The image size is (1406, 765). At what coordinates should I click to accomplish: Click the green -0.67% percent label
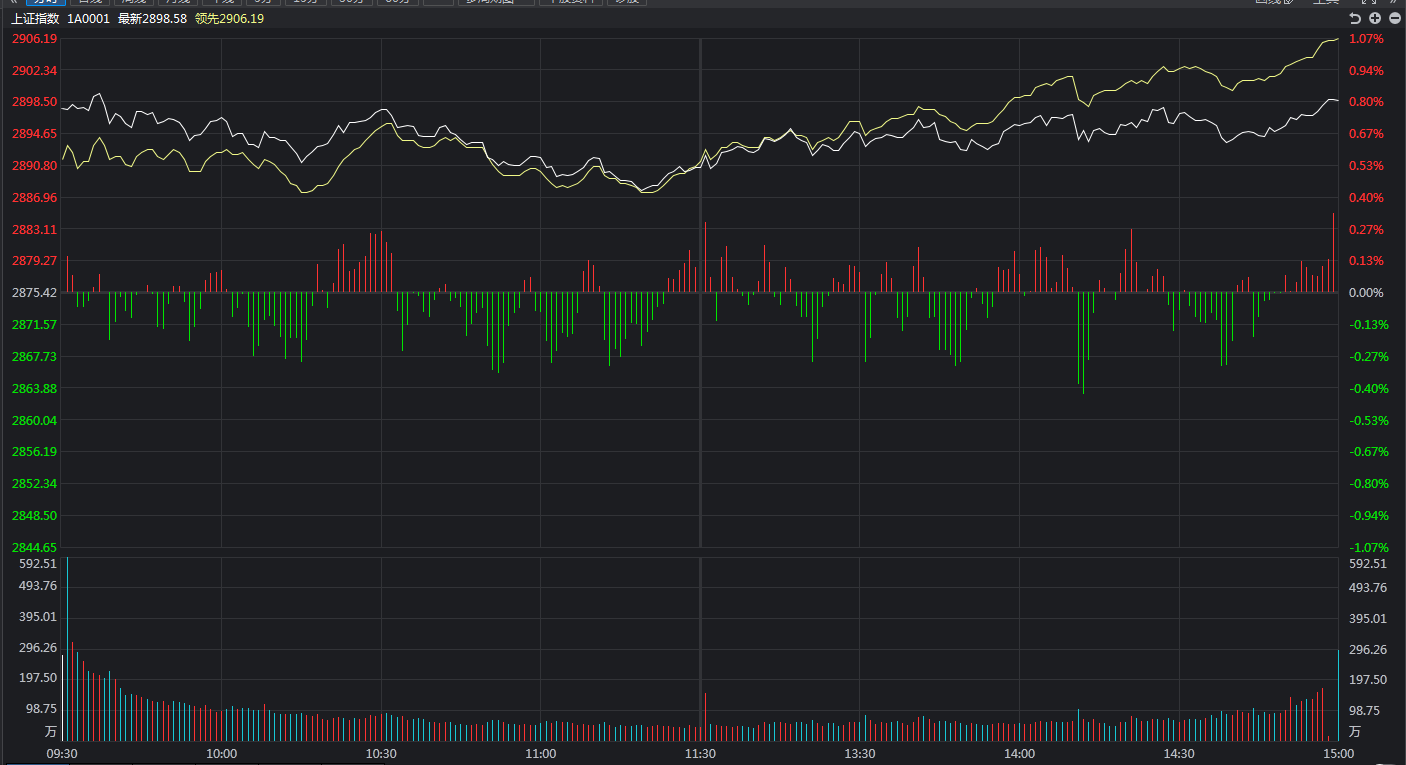click(1368, 452)
